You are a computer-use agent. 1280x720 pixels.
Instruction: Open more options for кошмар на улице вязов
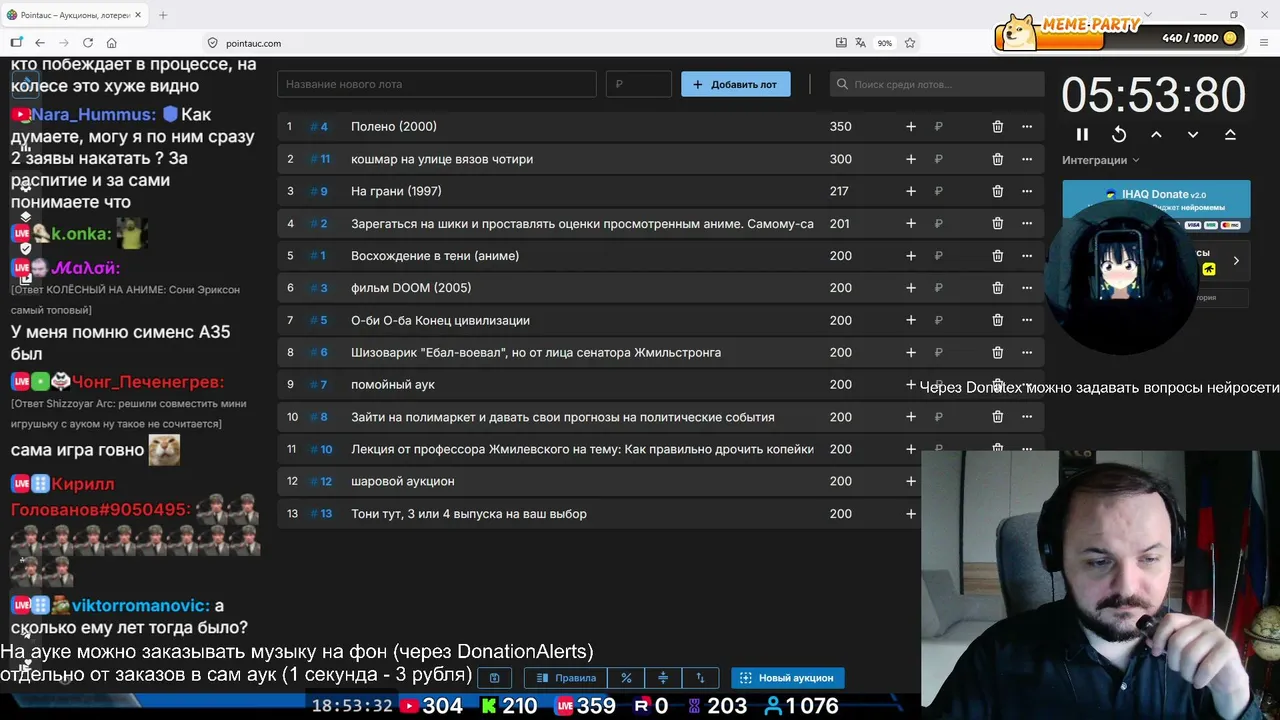tap(1027, 159)
